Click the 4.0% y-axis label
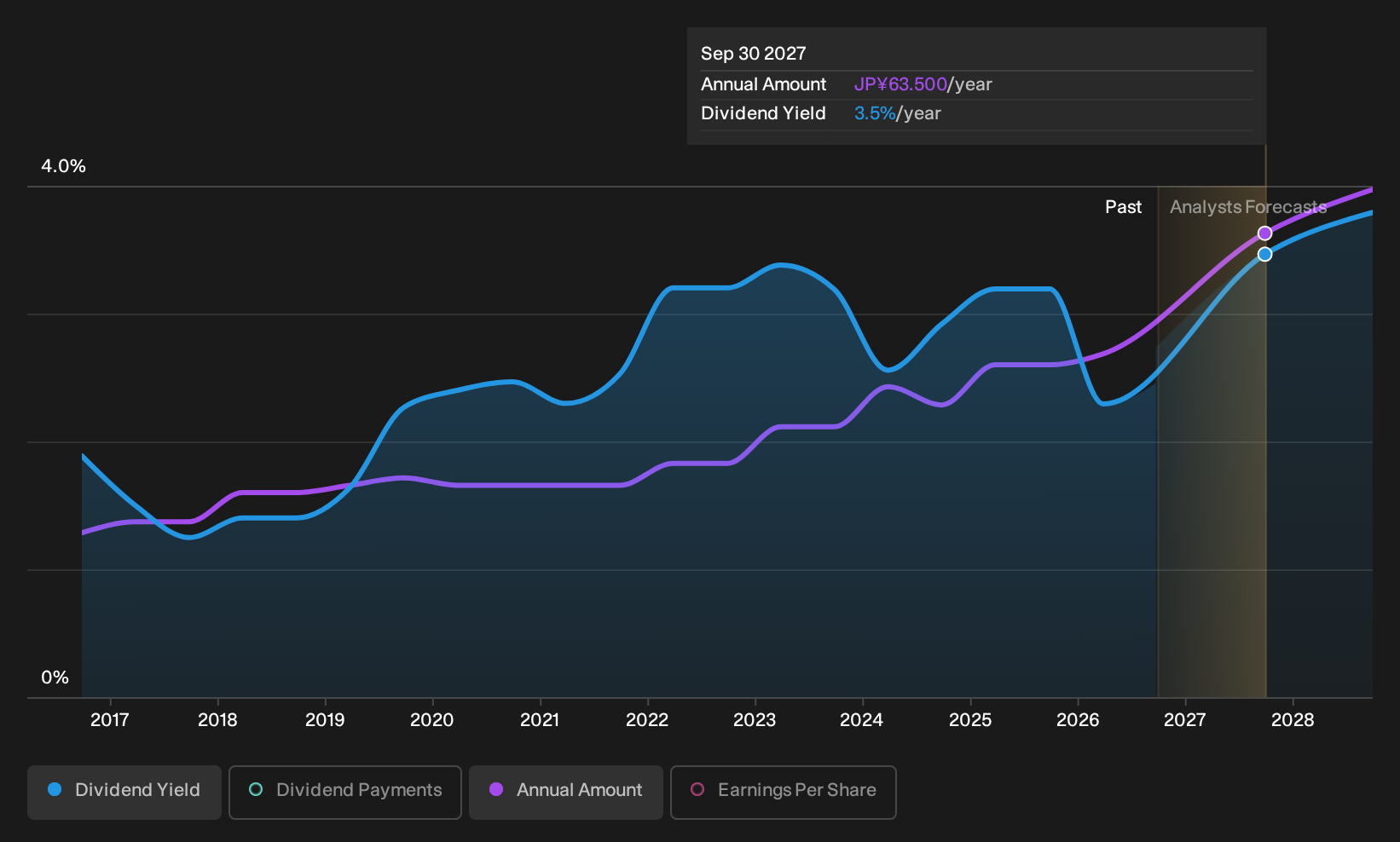Viewport: 1400px width, 842px height. coord(64,166)
